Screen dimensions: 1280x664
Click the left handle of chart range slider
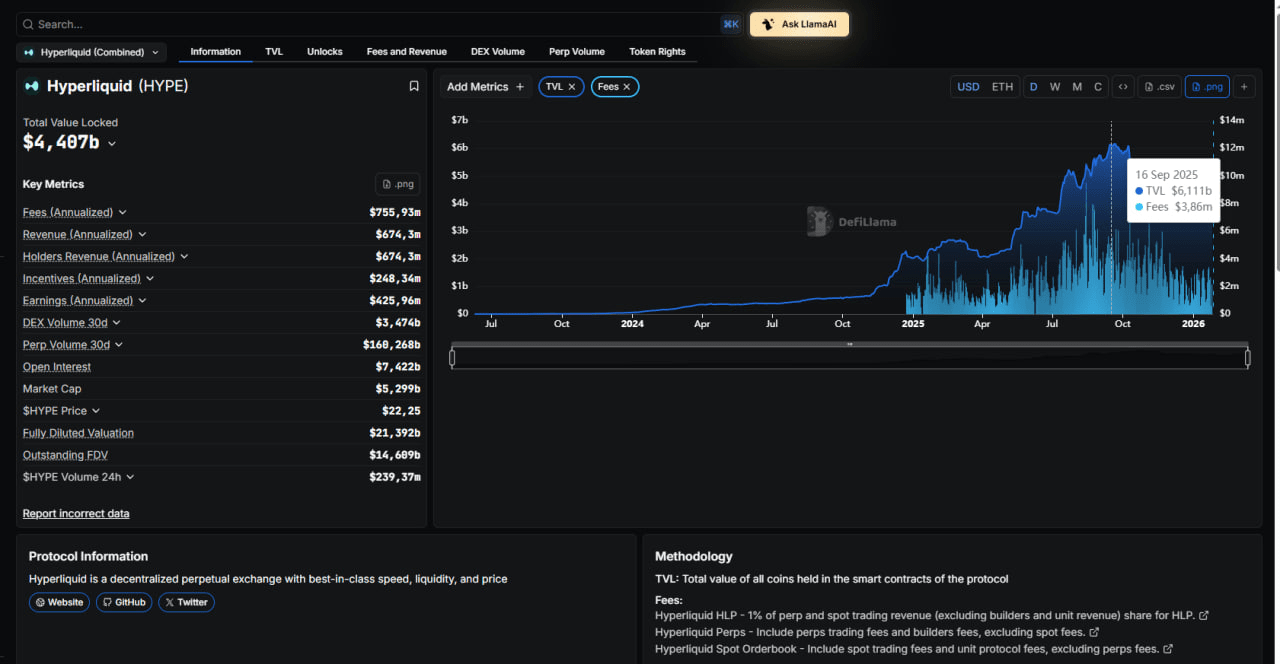coord(453,357)
